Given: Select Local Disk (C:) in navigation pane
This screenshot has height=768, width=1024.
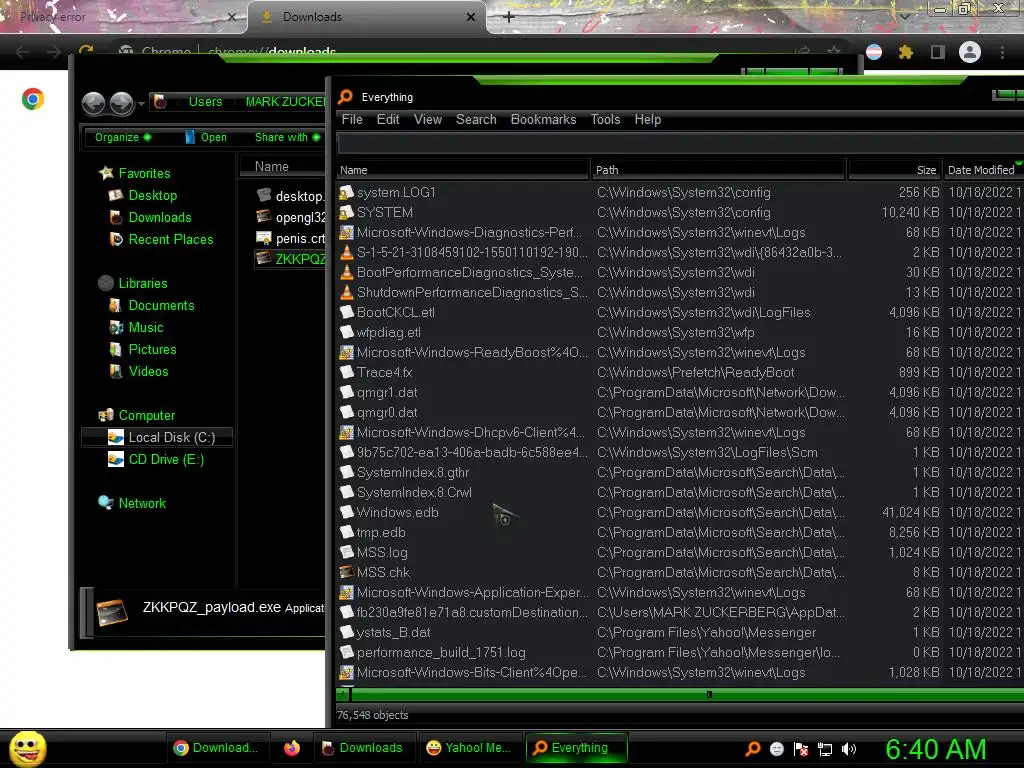Looking at the screenshot, I should [157, 438].
